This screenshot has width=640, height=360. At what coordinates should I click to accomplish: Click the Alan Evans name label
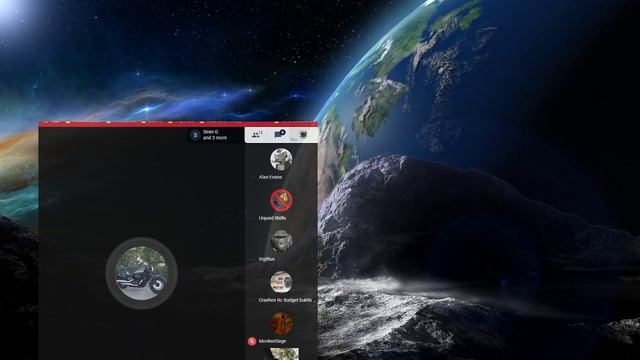coord(270,177)
